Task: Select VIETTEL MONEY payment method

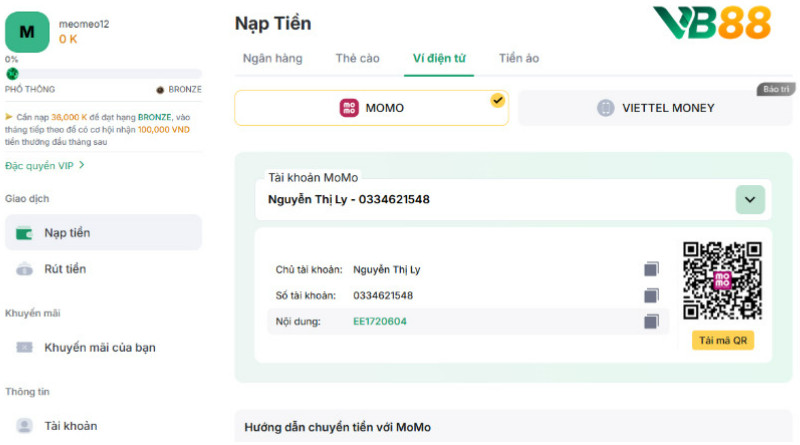Action: tap(655, 108)
